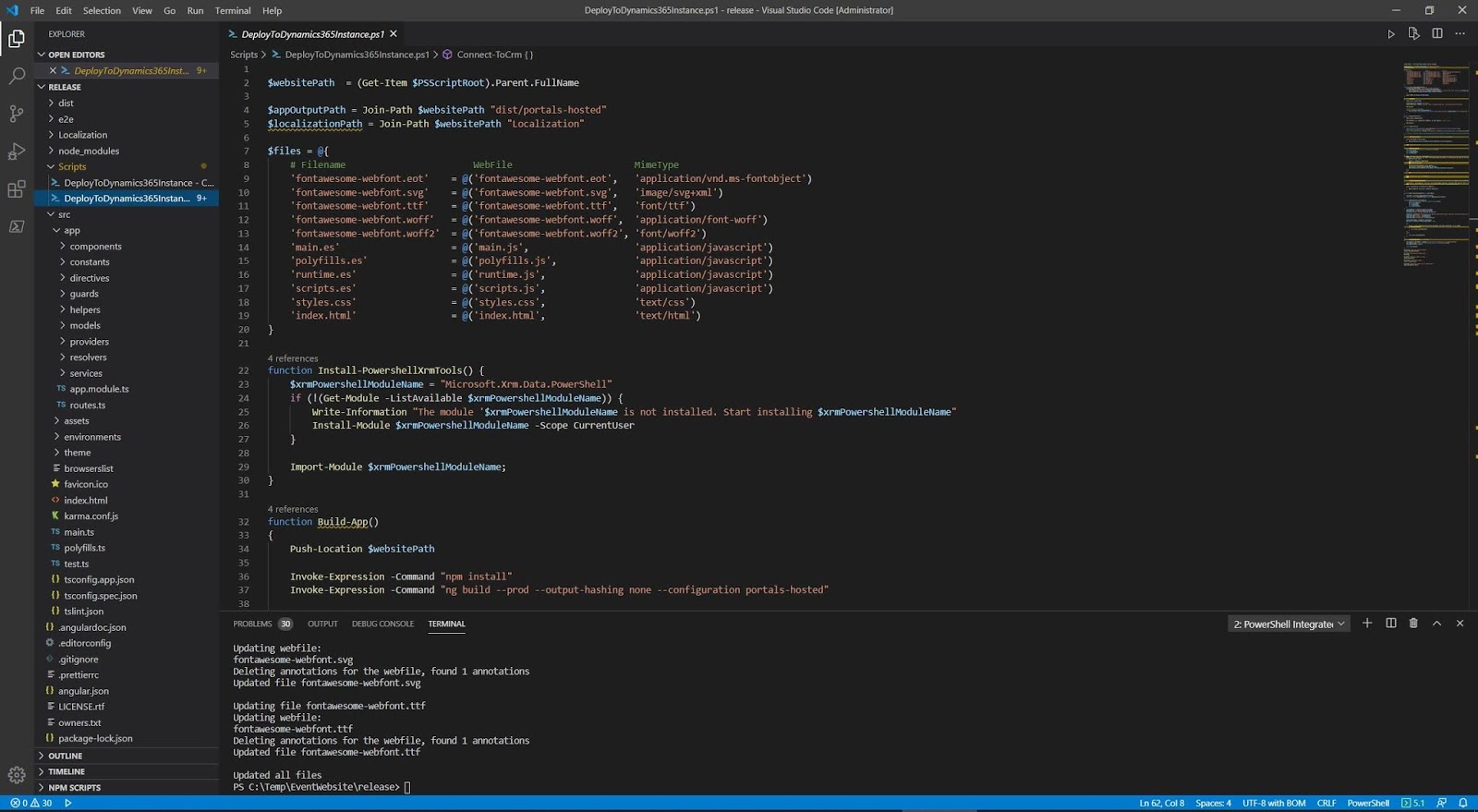
Task: Open the PowerShell Integrated terminal dropdown
Action: click(1289, 624)
